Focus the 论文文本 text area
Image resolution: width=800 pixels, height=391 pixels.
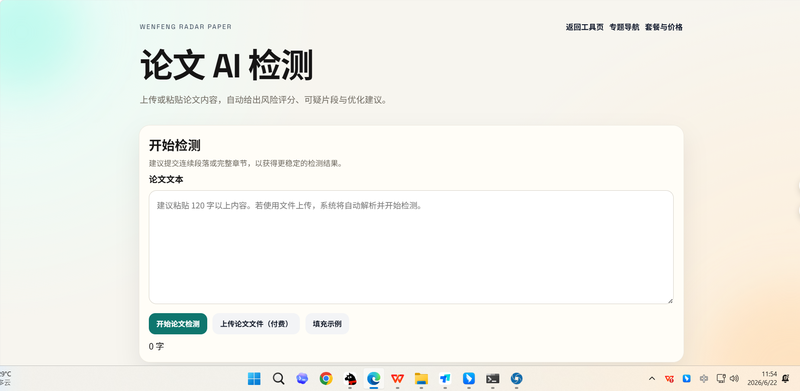pos(411,247)
